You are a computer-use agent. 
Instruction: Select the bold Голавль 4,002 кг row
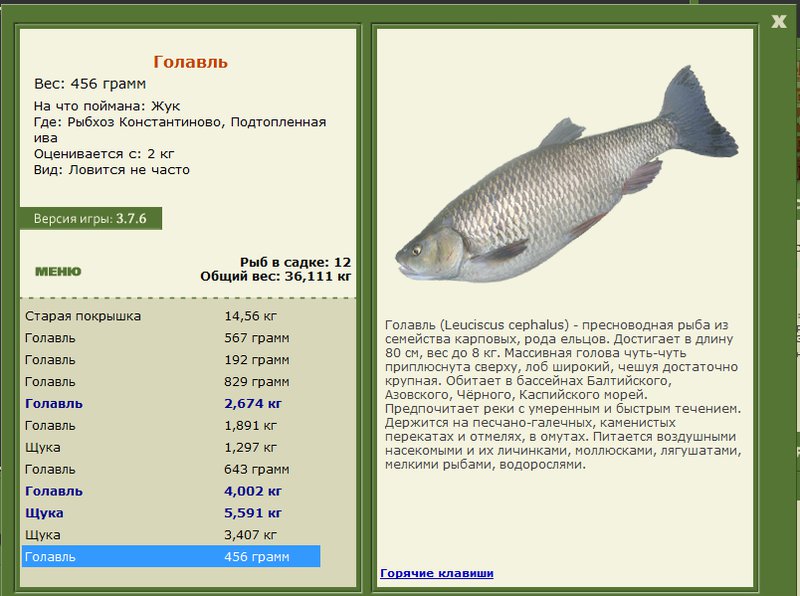(171, 491)
